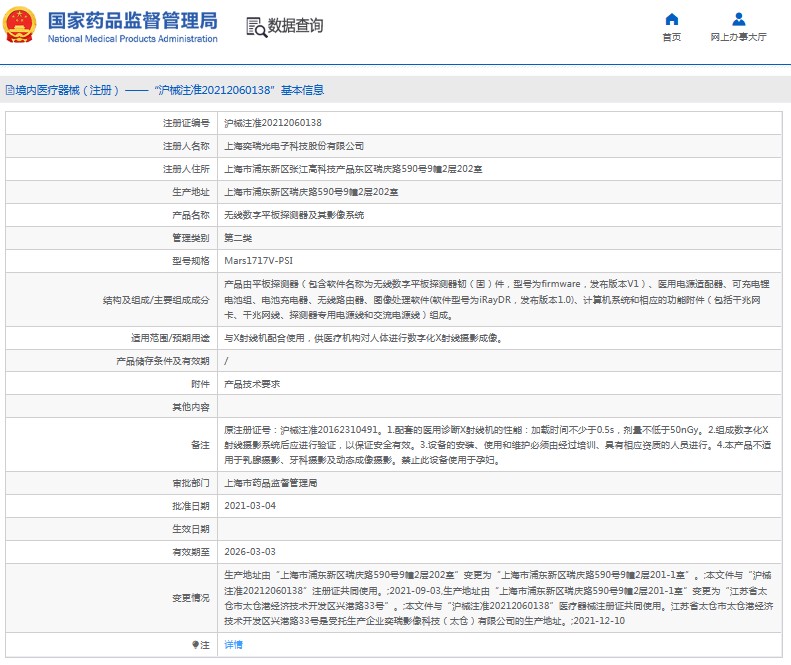The image size is (791, 665).
Task: Click the document icon before 境内医疗器械
Action: tap(10, 90)
